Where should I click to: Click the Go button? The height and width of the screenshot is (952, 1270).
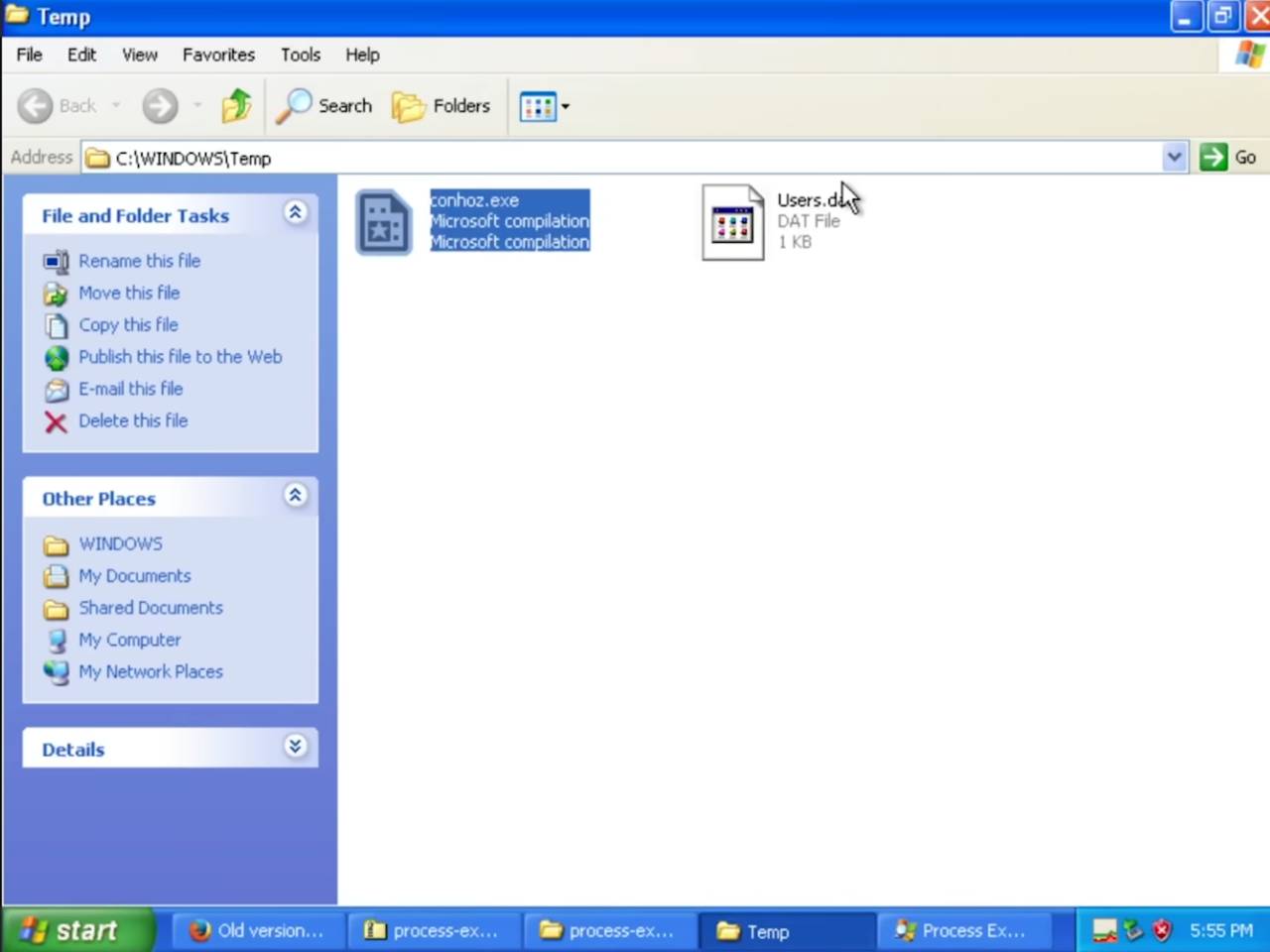click(1229, 157)
